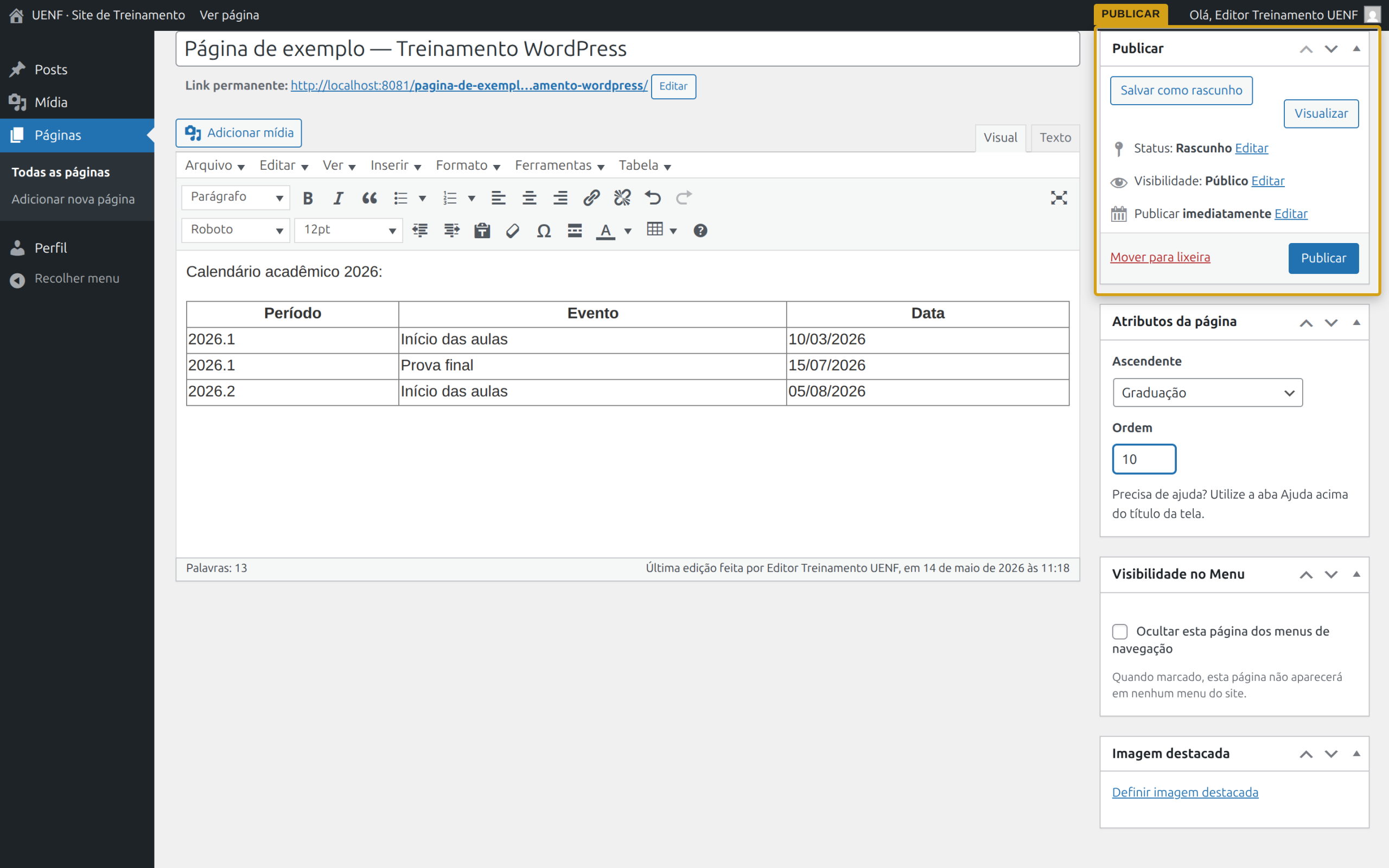Image resolution: width=1389 pixels, height=868 pixels.
Task: Edit Status Rascunho setting
Action: [x=1251, y=148]
